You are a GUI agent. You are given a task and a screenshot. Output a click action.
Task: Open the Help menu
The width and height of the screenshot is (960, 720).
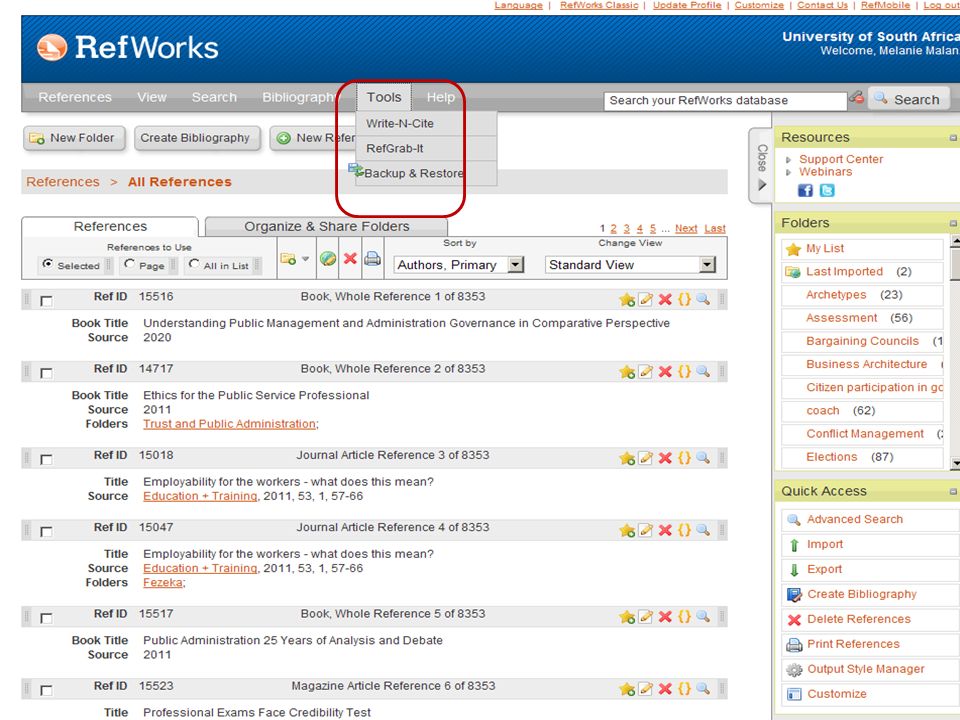441,97
